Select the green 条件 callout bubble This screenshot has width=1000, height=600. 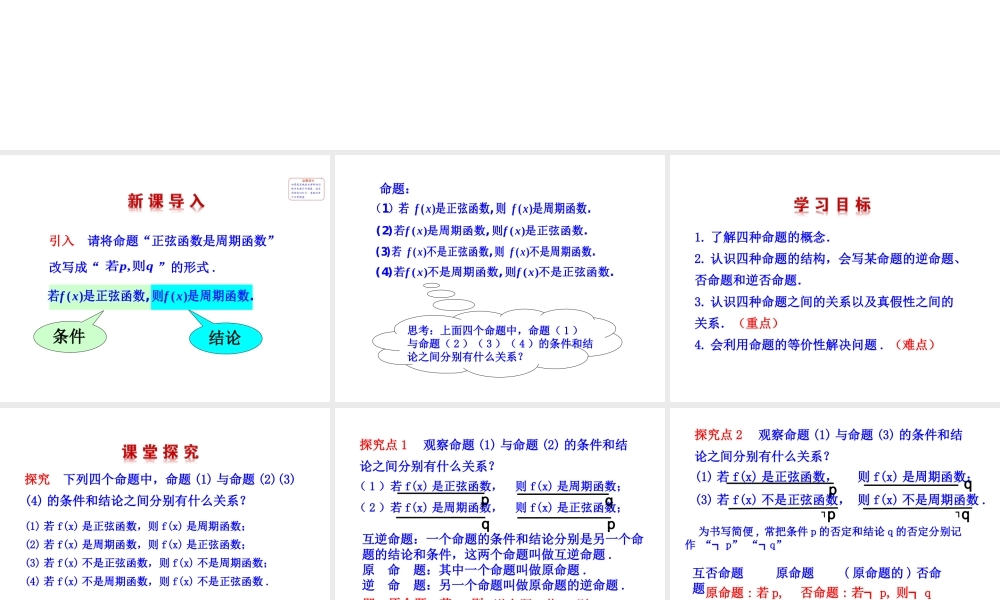(x=70, y=336)
